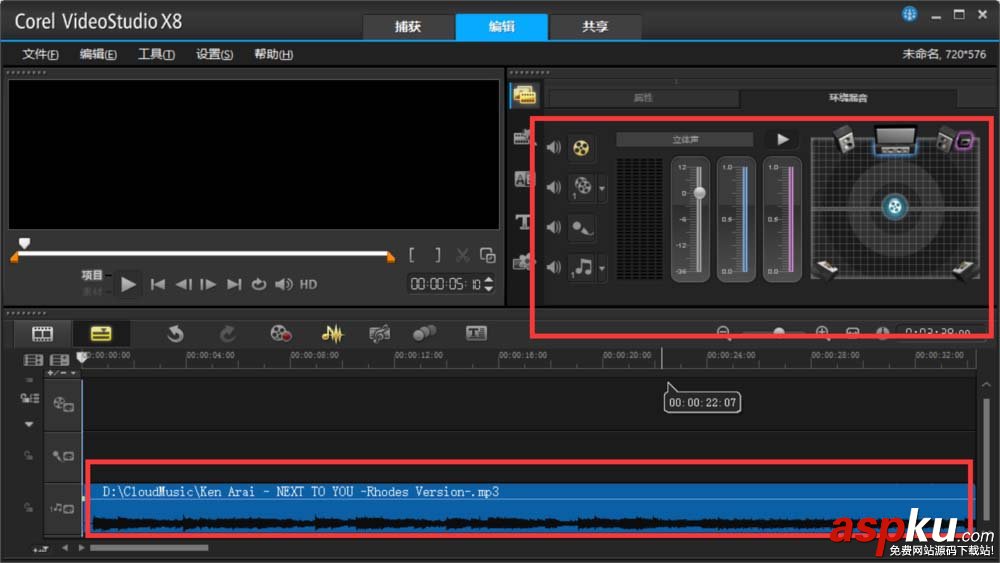Open the 属性 (Attributes) tab in options panel
Viewport: 1000px width, 563px height.
pyautogui.click(x=643, y=98)
